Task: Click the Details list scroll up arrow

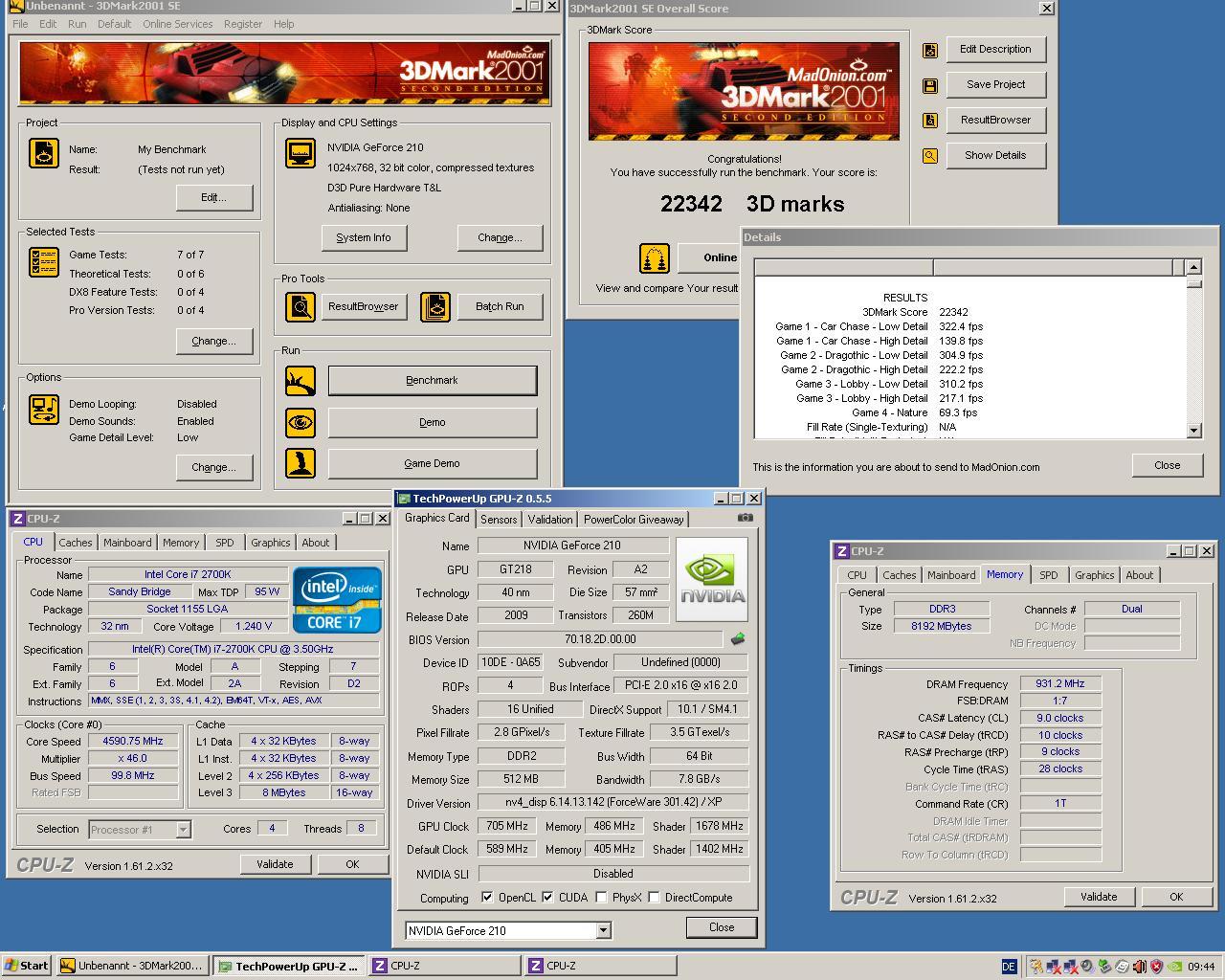Action: 1193,267
